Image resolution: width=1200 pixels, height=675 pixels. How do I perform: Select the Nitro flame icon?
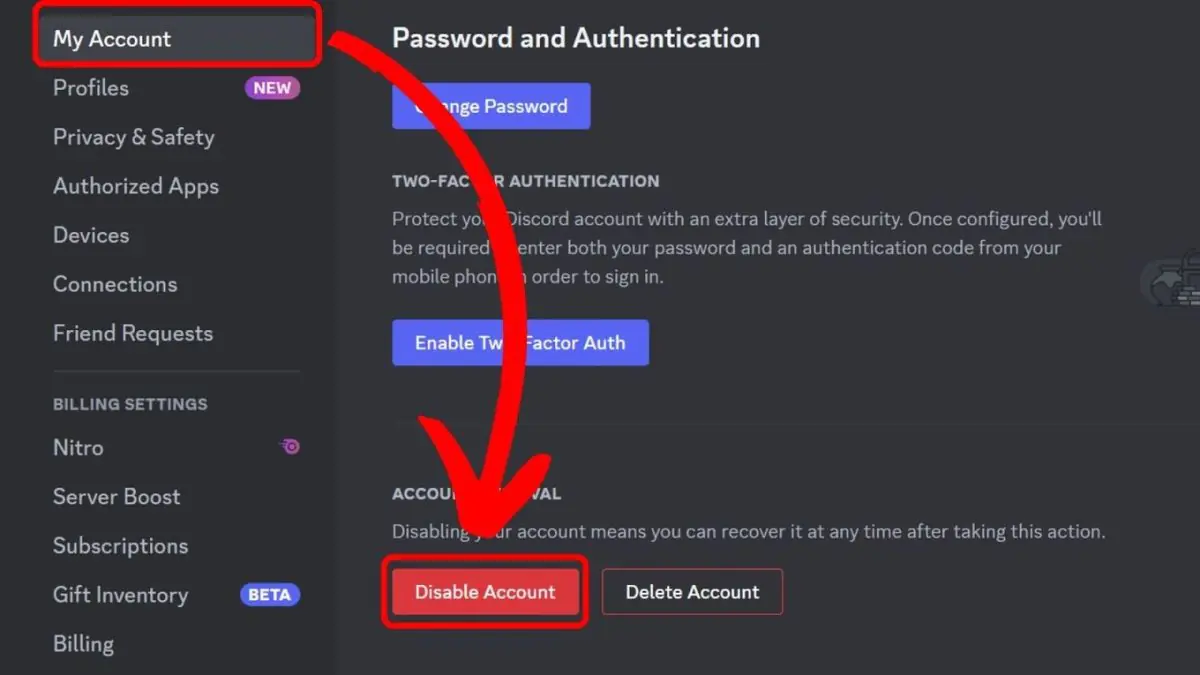(289, 447)
